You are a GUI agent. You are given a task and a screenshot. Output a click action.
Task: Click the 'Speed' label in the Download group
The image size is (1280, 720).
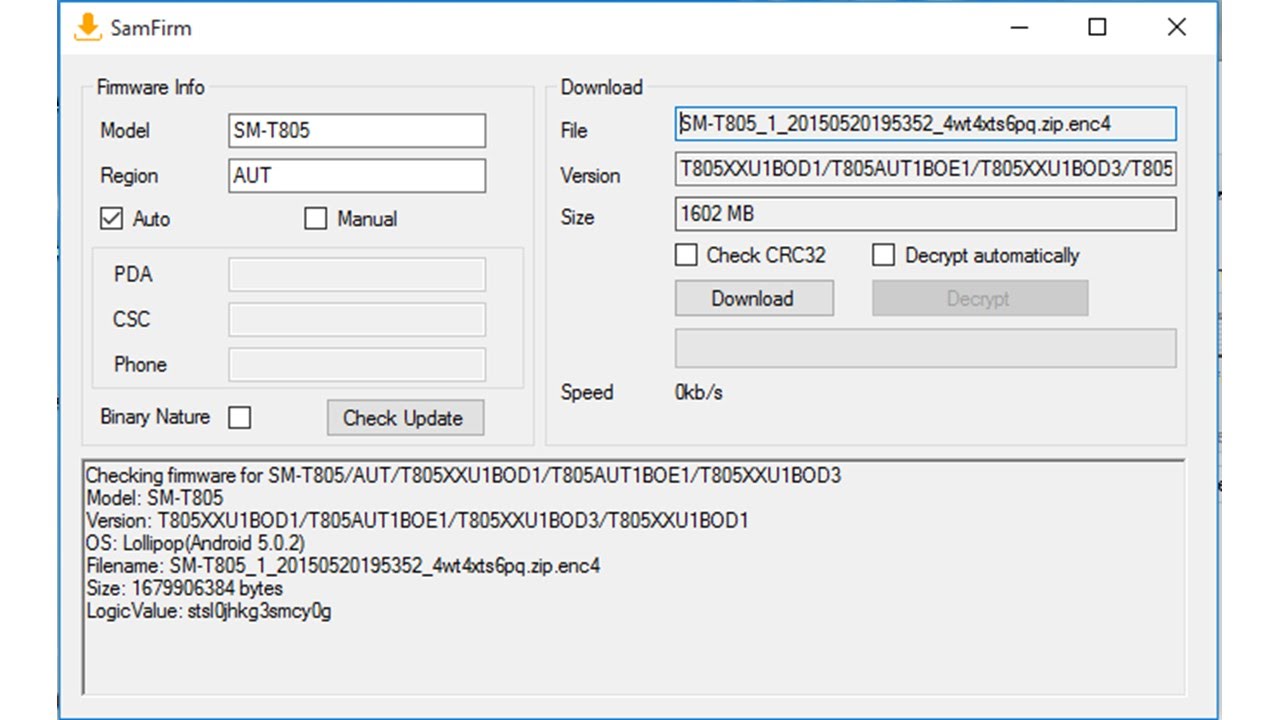pyautogui.click(x=587, y=393)
